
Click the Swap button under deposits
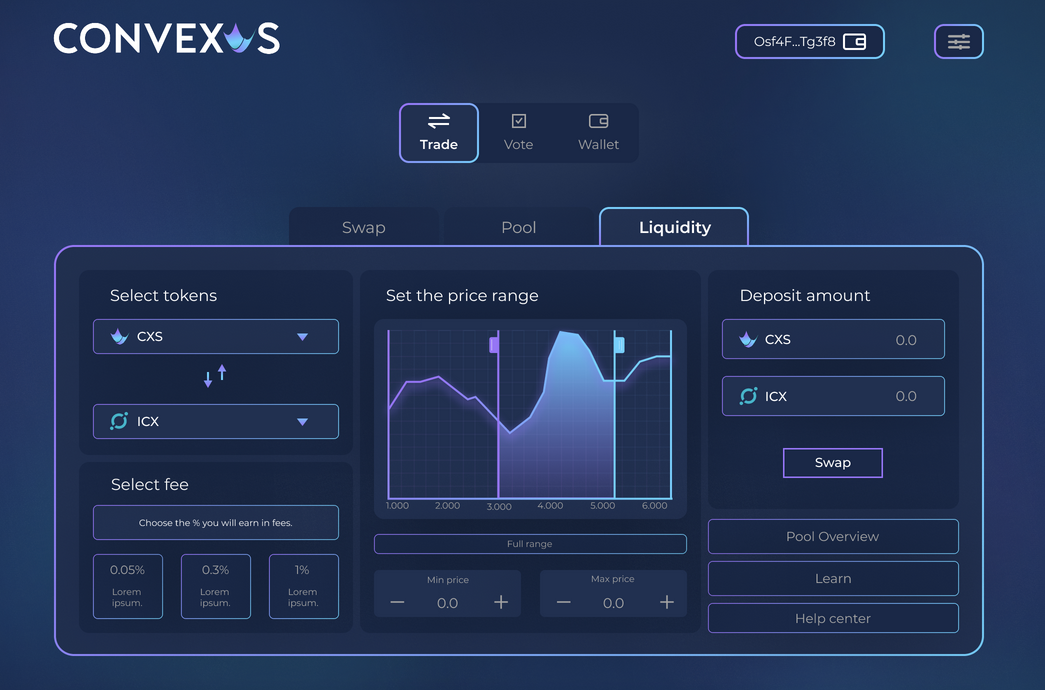[832, 463]
